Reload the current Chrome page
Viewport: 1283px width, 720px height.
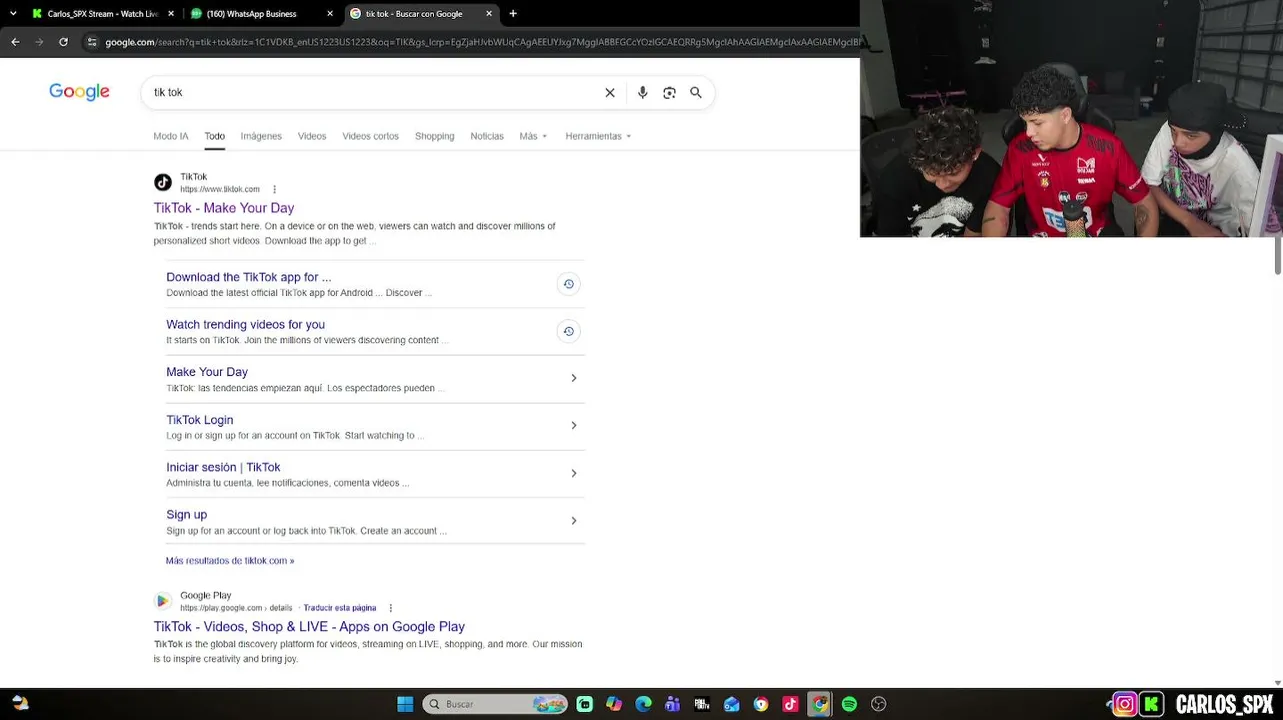63,42
